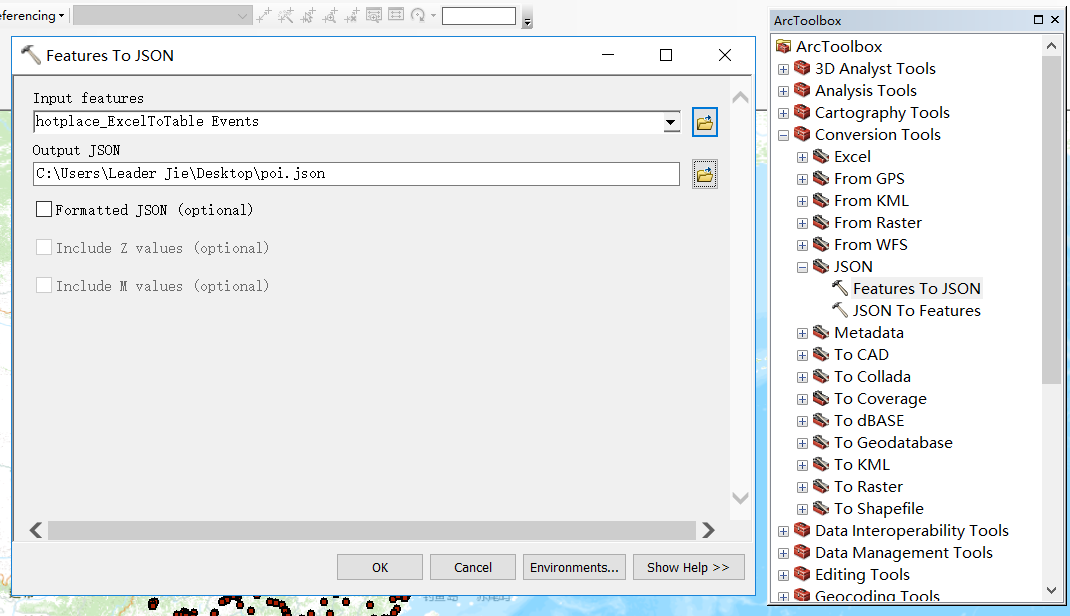Click the From Raster toolset icon
This screenshot has width=1070, height=616.
pos(821,222)
